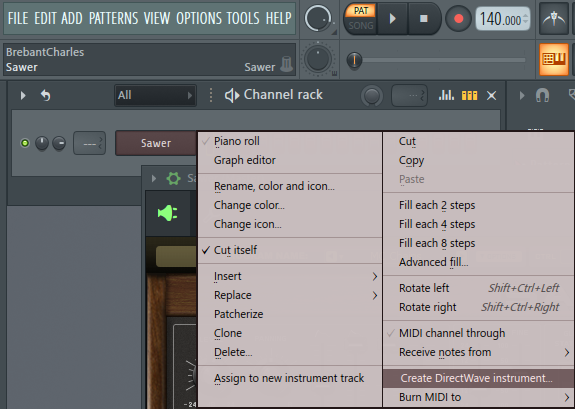This screenshot has width=575, height=409.
Task: Close the Channel rack panel
Action: [491, 96]
